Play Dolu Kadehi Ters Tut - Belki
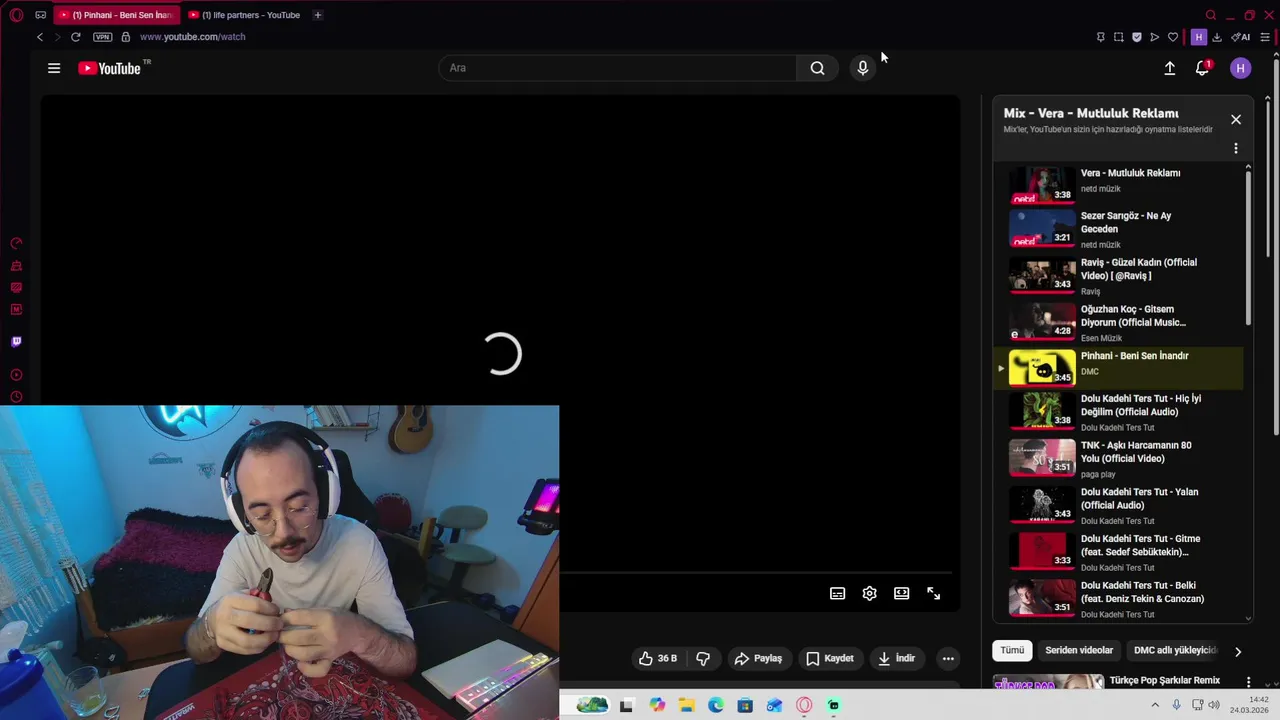The image size is (1280, 720). tap(1118, 599)
